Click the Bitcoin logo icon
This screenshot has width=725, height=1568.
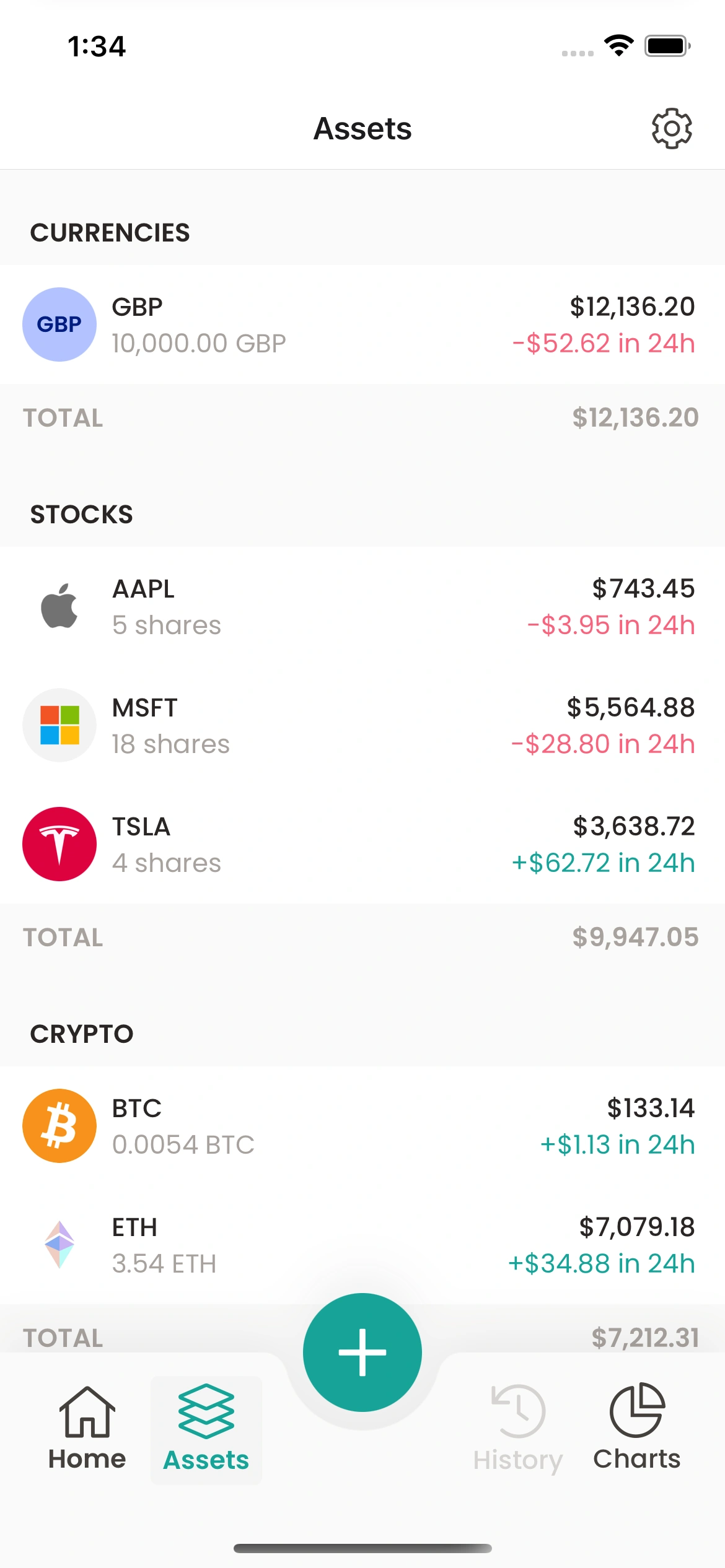click(x=59, y=1126)
